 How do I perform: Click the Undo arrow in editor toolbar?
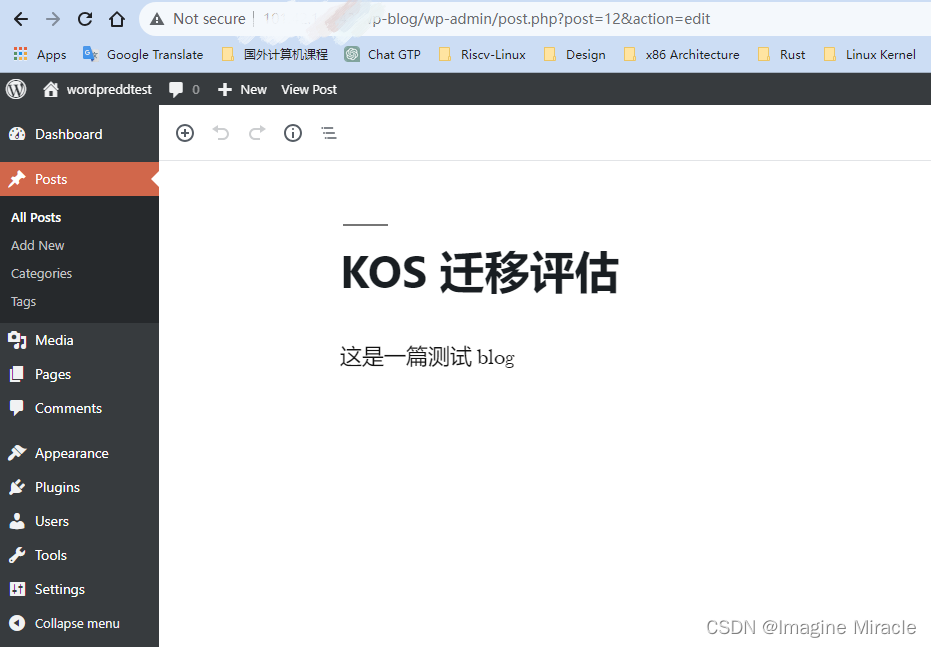coord(221,133)
